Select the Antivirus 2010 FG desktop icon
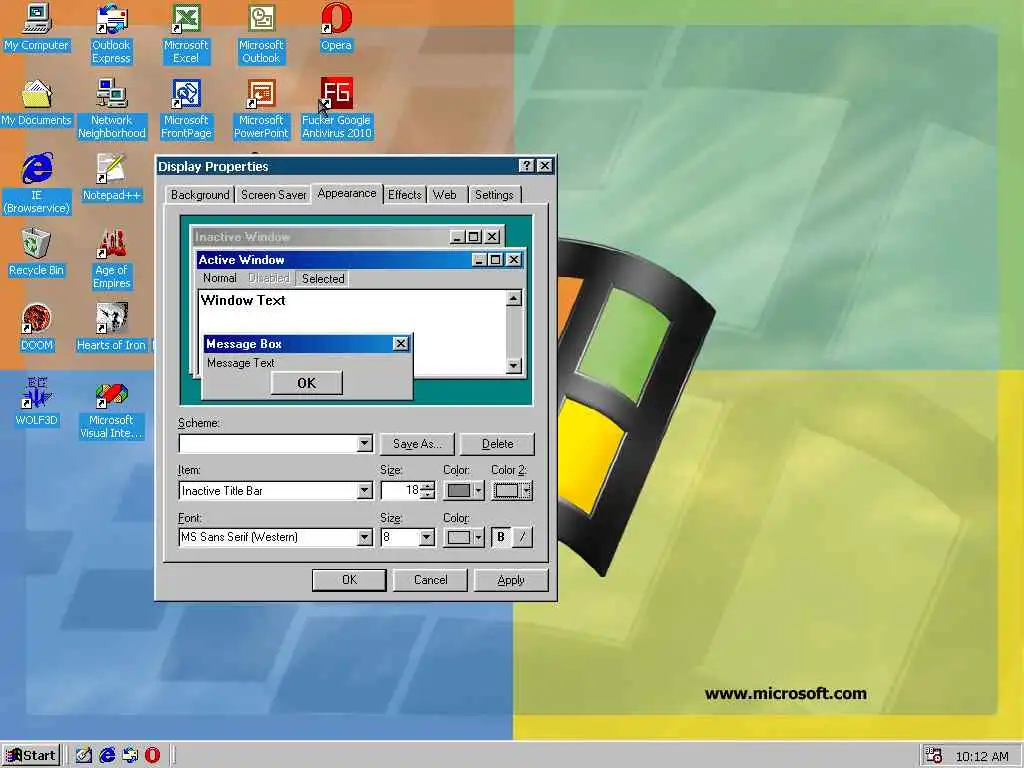Viewport: 1024px width, 768px height. point(336,109)
